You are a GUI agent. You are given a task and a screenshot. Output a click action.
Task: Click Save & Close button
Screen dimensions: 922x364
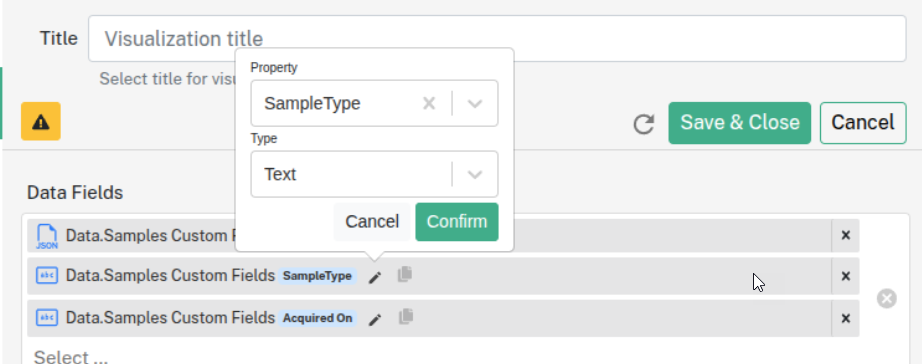(x=740, y=122)
